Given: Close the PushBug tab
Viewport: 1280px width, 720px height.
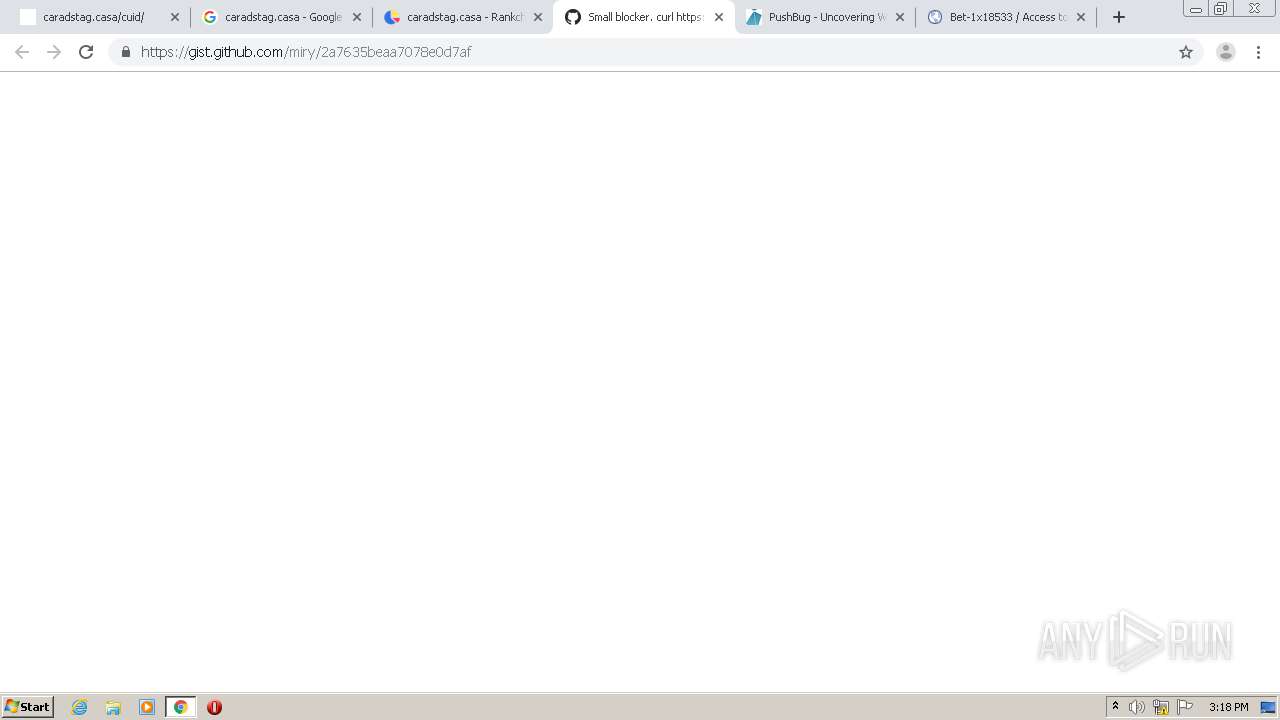Looking at the screenshot, I should pos(900,17).
